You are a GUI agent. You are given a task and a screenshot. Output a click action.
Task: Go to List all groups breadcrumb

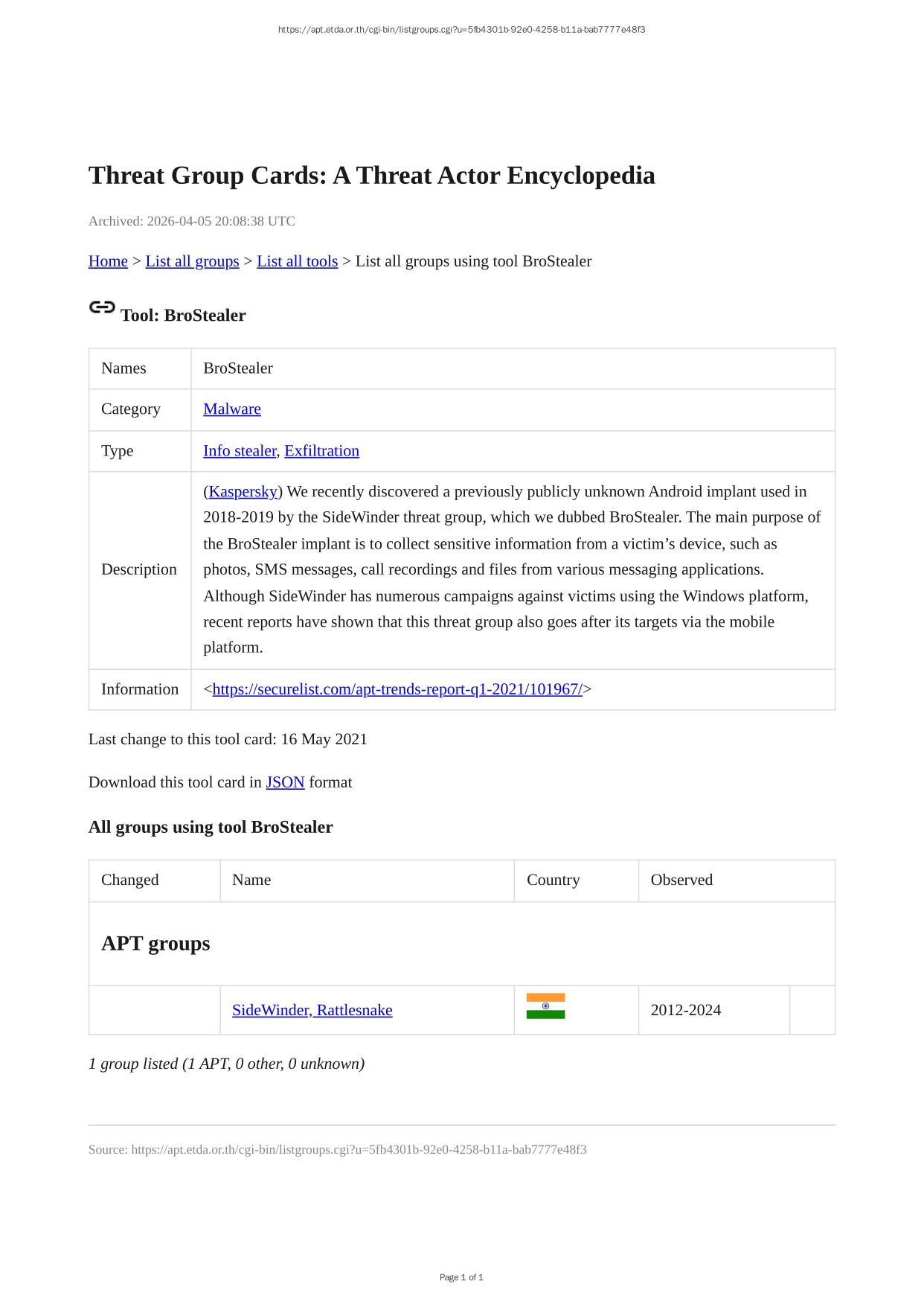click(192, 261)
